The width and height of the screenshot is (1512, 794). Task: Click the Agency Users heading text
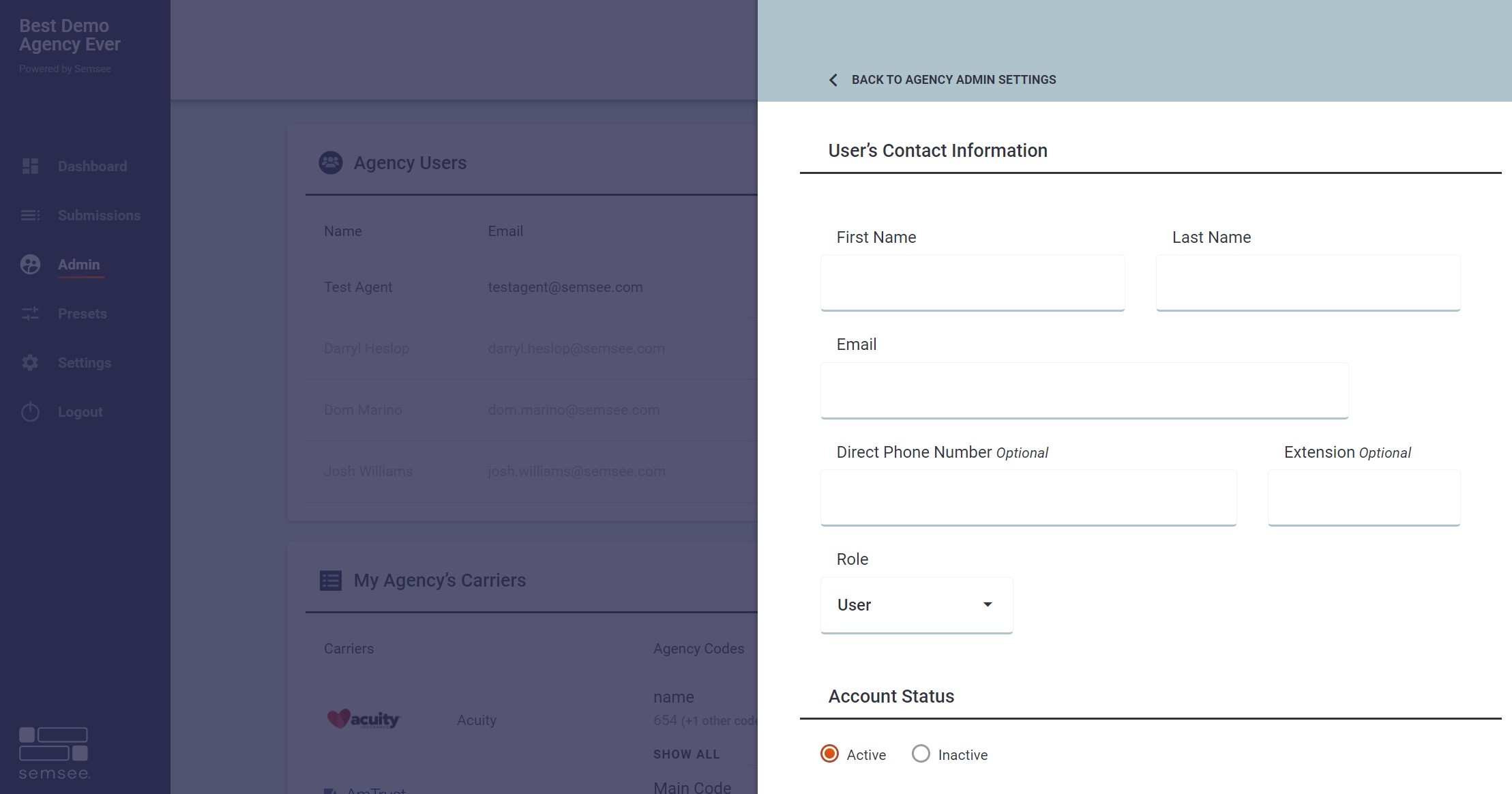click(410, 163)
